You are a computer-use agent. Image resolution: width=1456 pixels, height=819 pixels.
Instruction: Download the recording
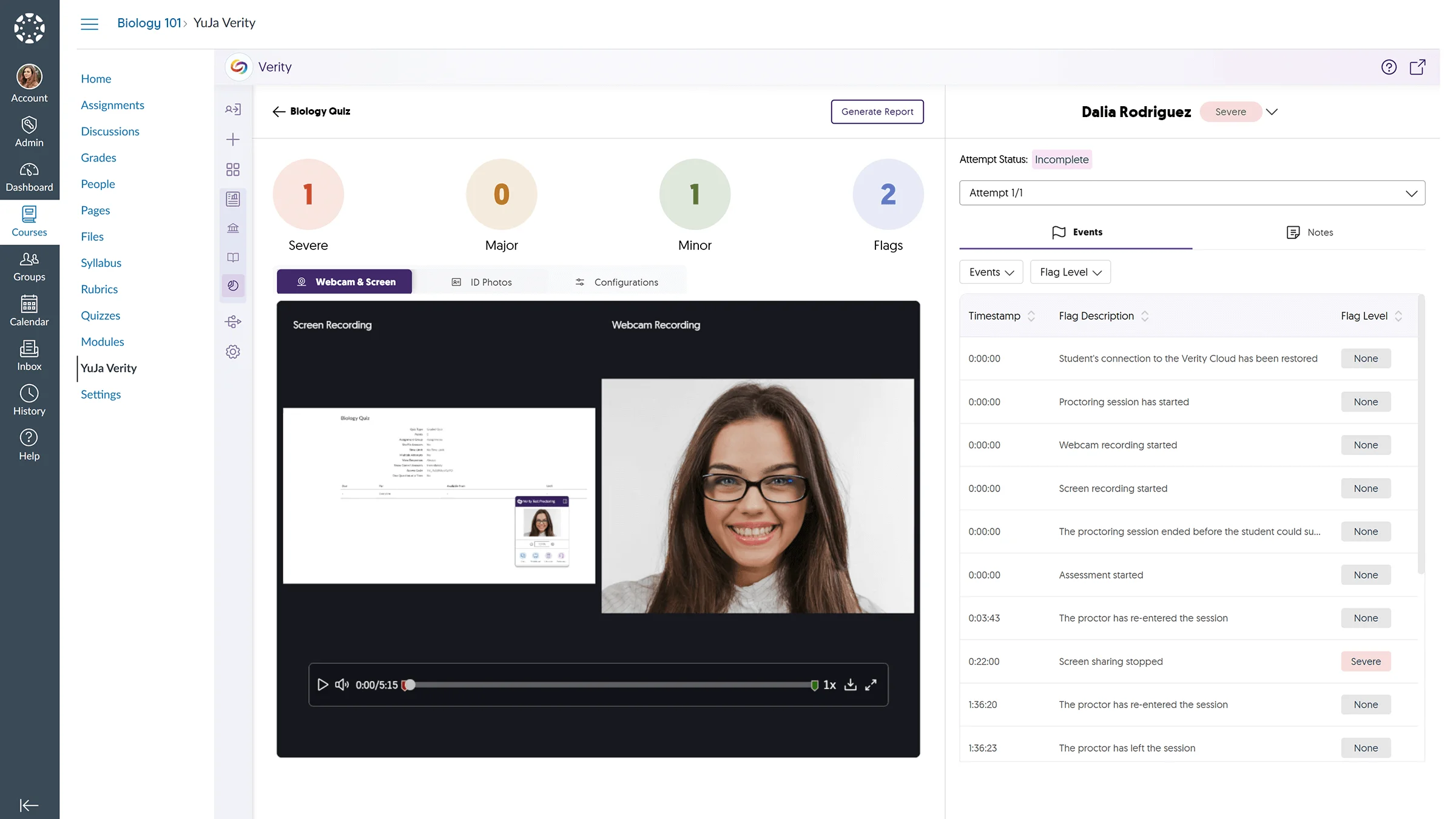[x=851, y=684]
